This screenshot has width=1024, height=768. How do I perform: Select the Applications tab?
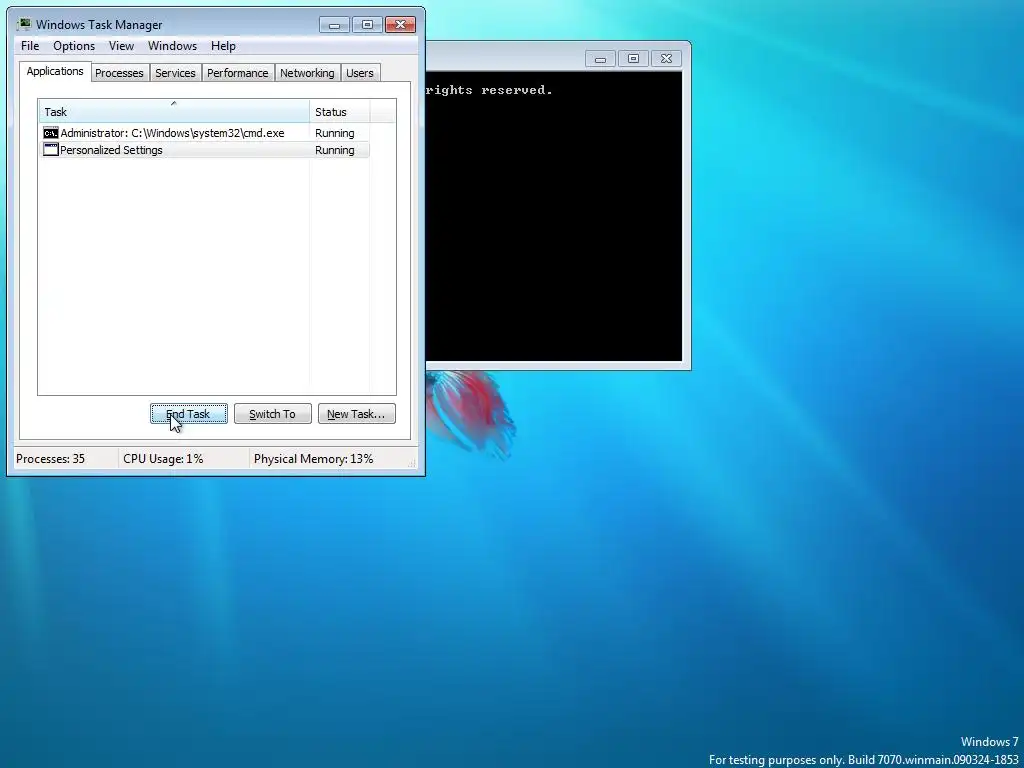(55, 71)
